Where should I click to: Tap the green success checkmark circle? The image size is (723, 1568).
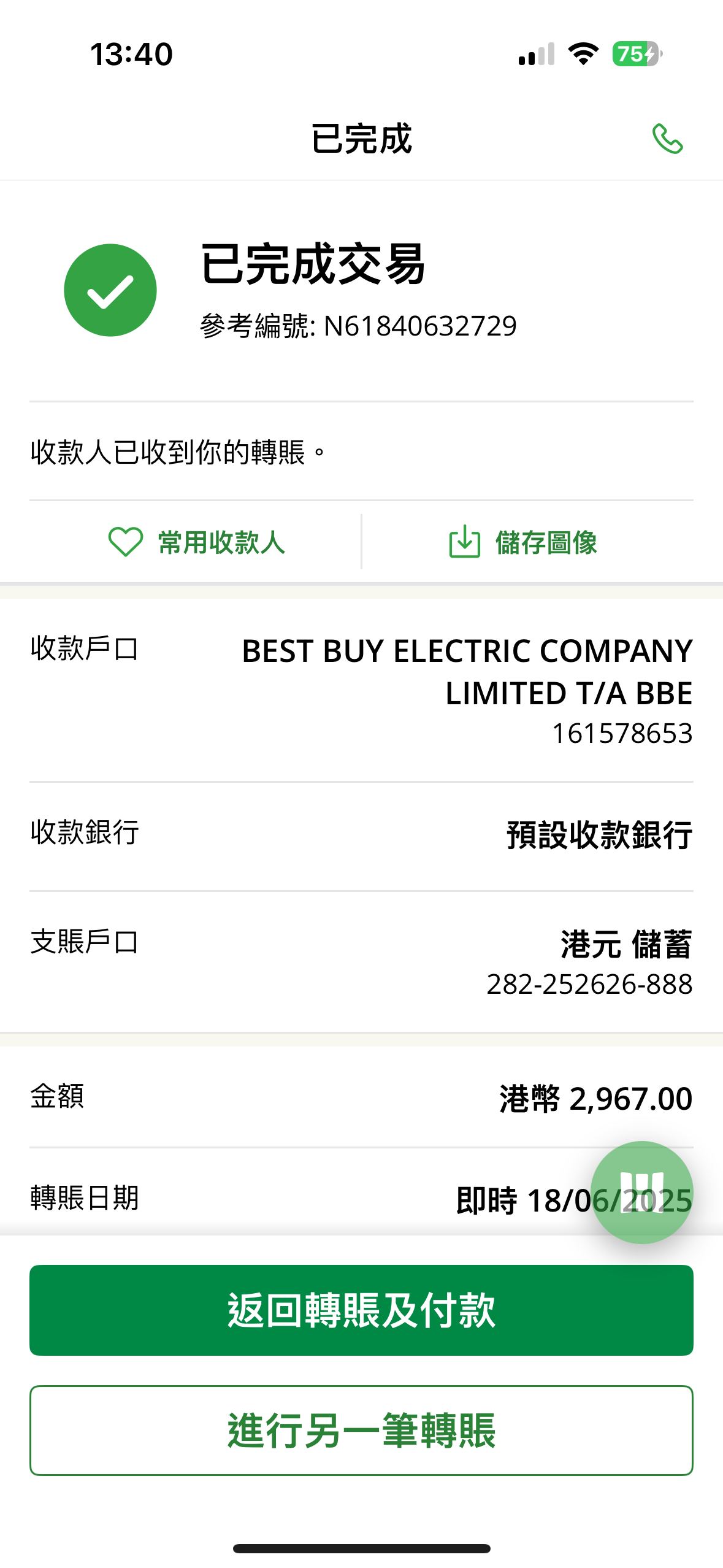point(110,290)
